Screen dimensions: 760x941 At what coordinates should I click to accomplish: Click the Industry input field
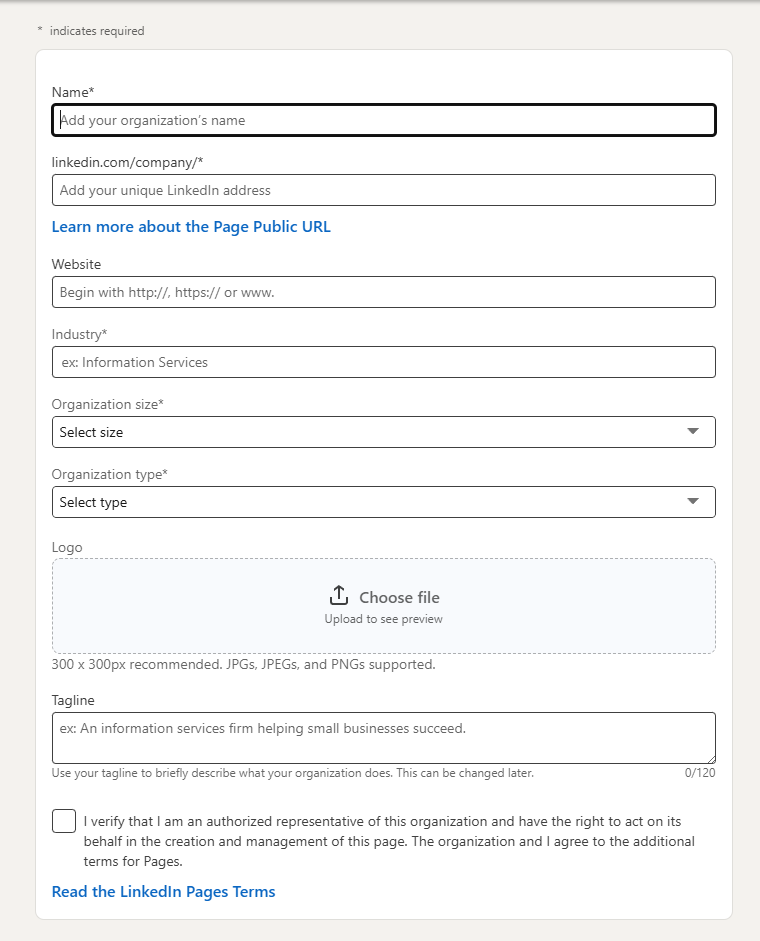384,362
